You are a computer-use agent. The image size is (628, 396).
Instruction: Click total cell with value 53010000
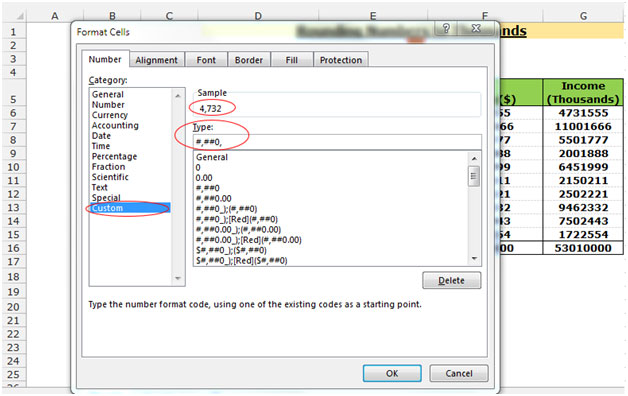[583, 248]
